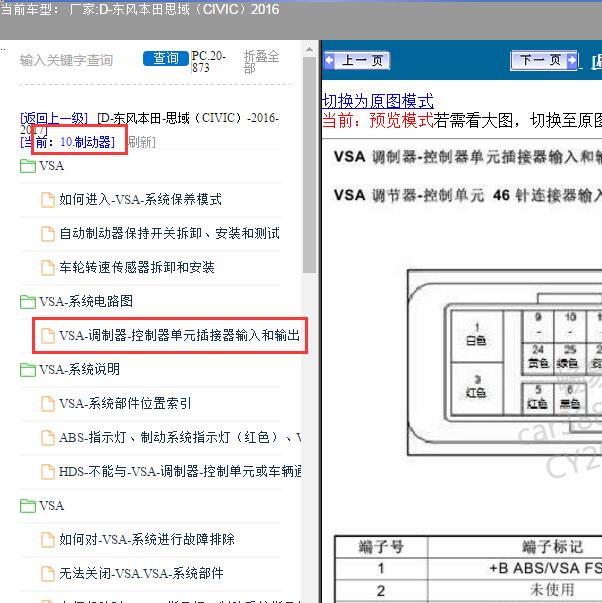Click terminal row 1 in table
Viewport: 602px width, 603px height.
point(468,568)
